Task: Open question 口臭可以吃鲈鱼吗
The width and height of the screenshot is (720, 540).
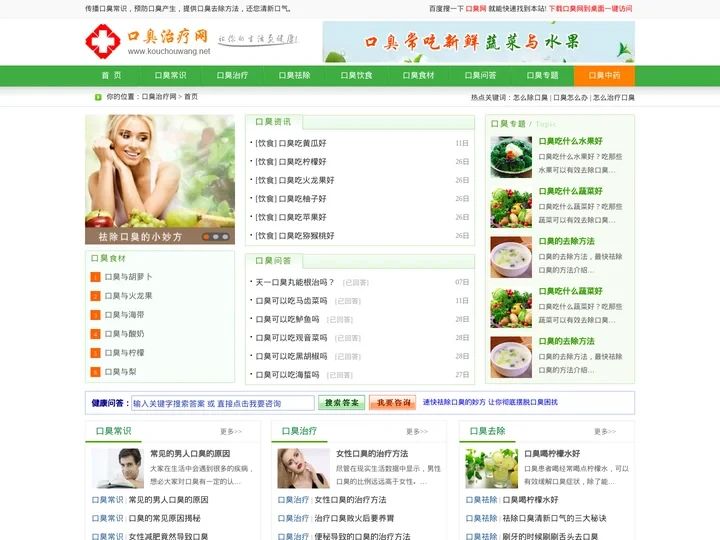Action: coord(287,319)
